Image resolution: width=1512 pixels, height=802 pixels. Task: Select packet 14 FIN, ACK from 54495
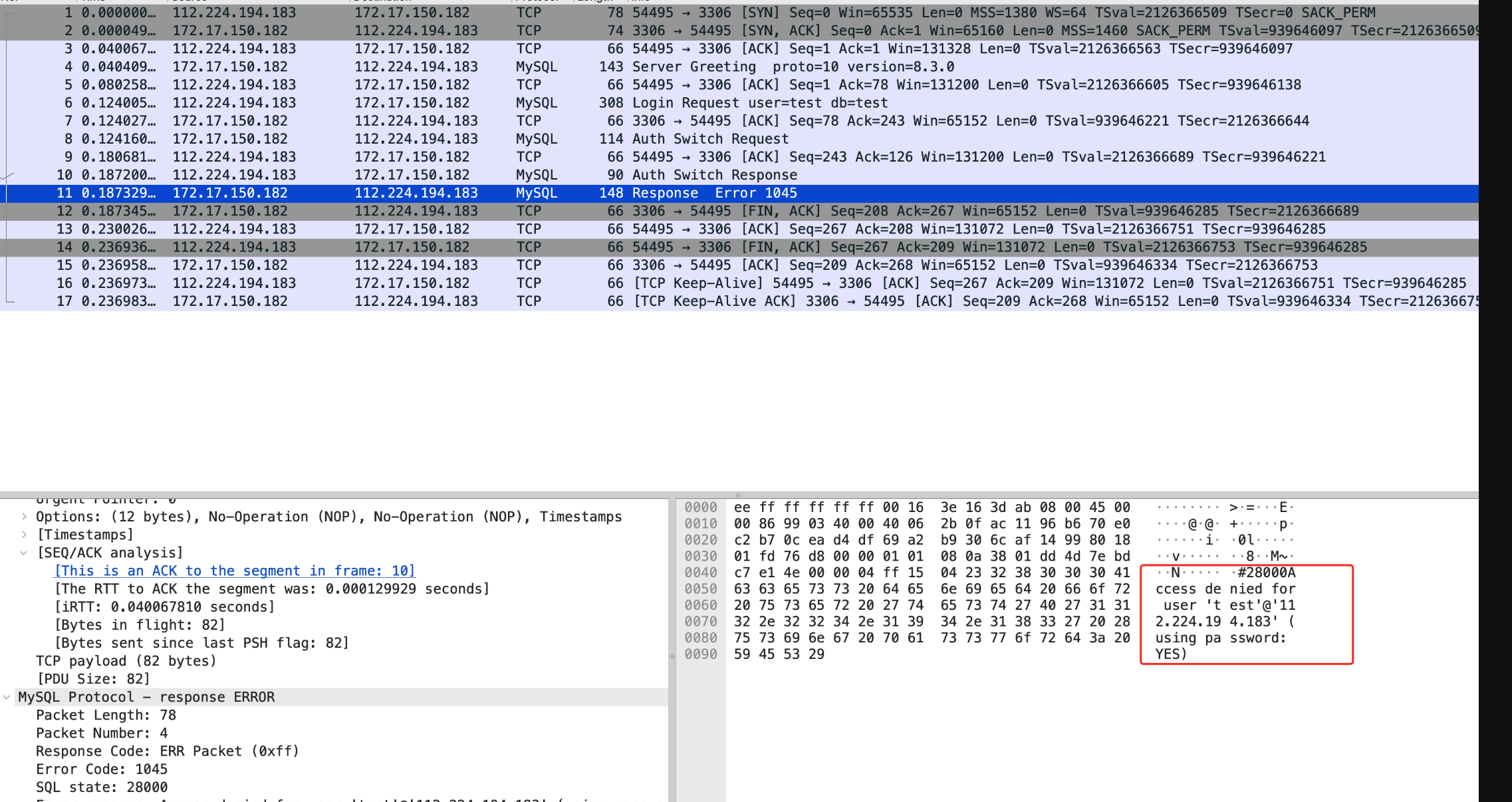click(739, 247)
